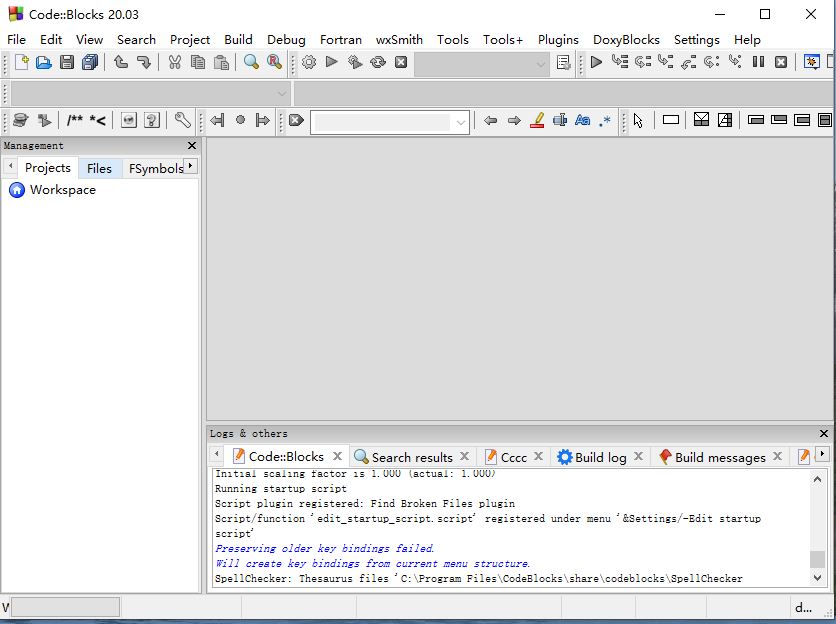This screenshot has width=836, height=624.
Task: Toggle the match case Aa option
Action: [x=582, y=120]
